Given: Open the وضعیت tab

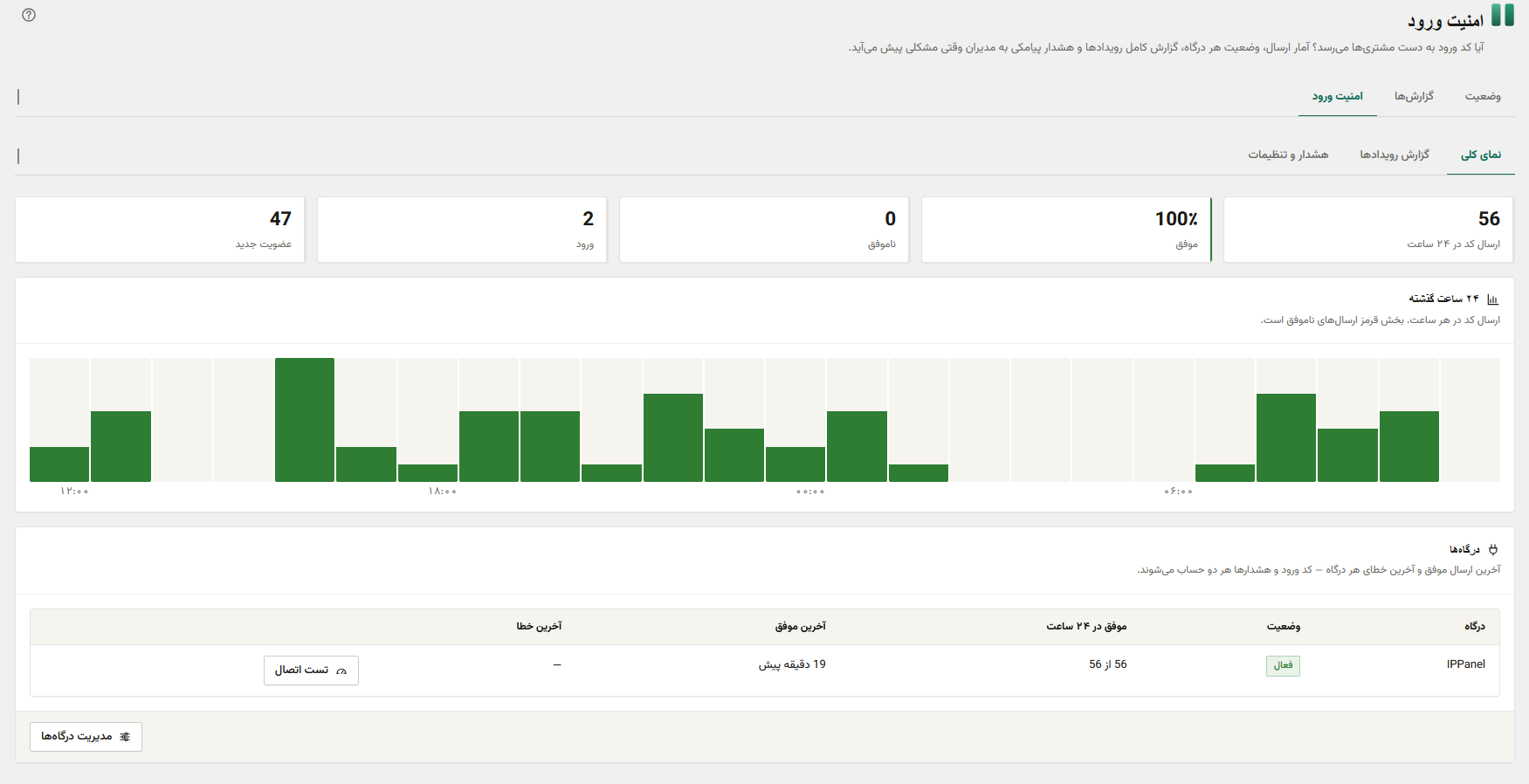Looking at the screenshot, I should (x=1483, y=96).
